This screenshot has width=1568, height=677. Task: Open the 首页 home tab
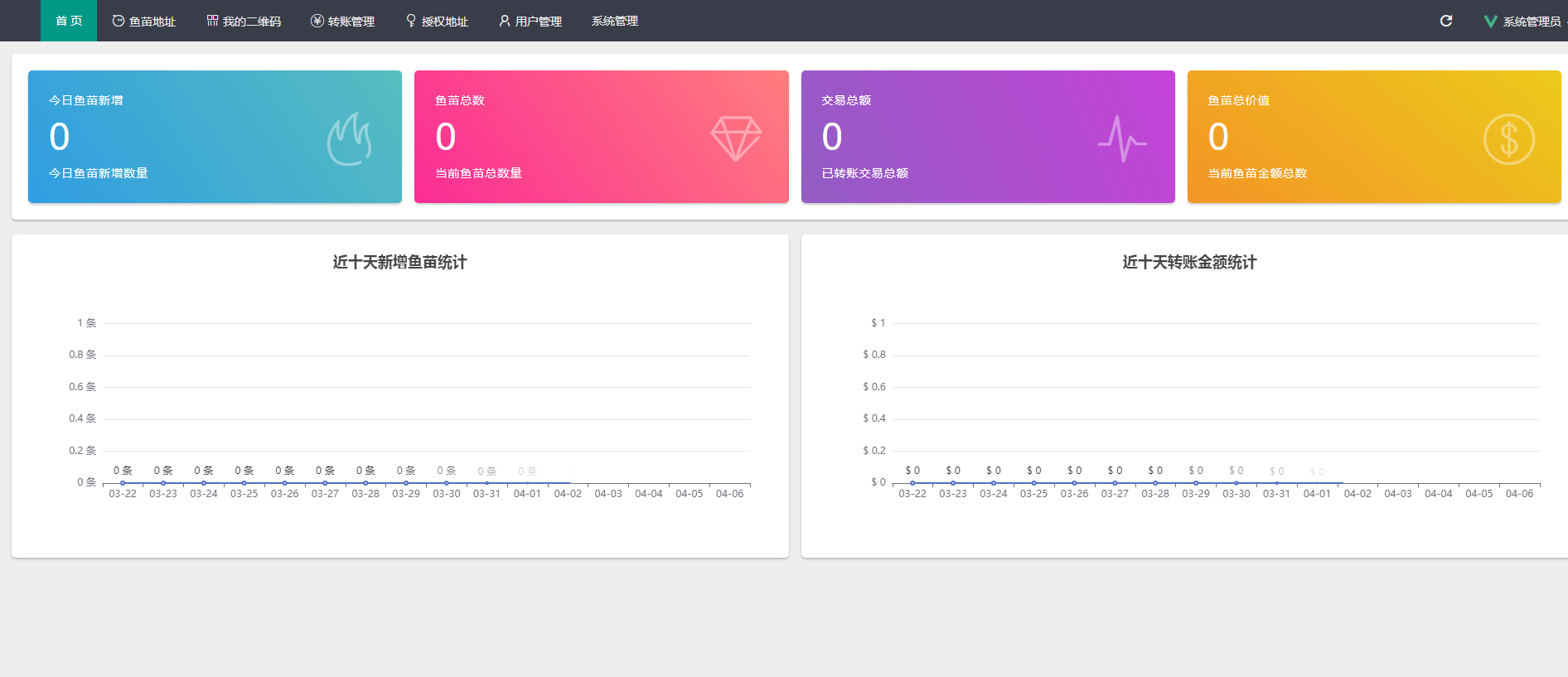[69, 21]
